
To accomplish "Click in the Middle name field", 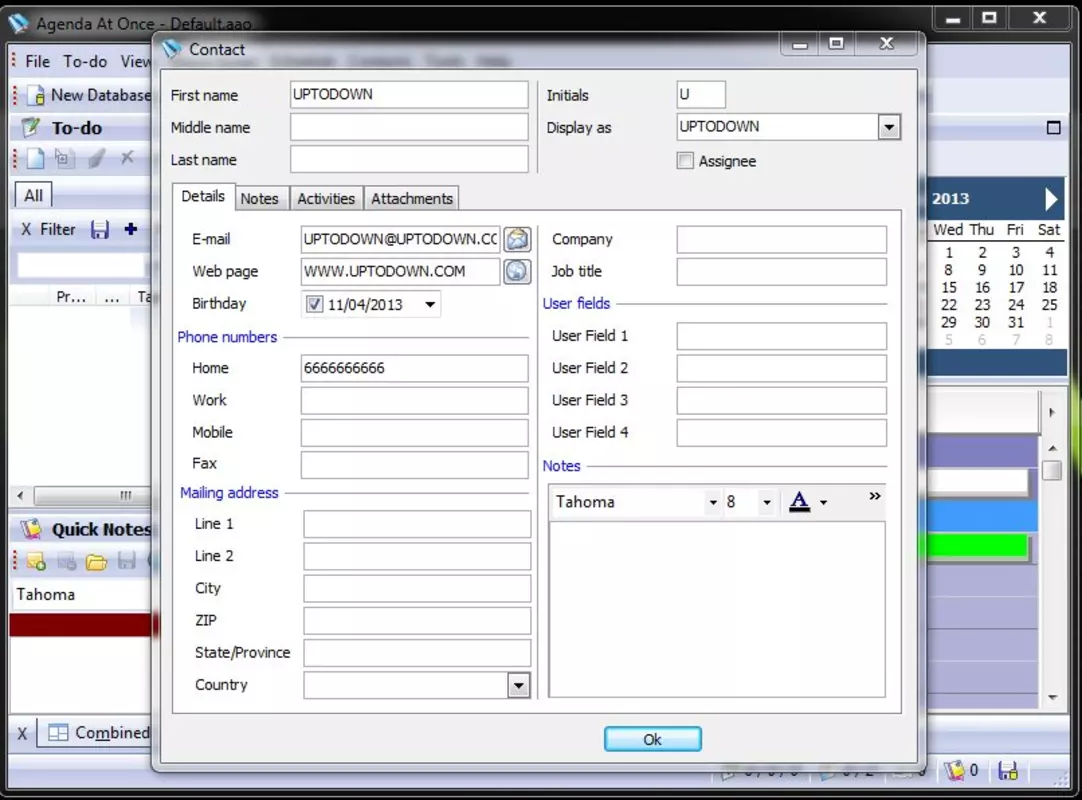I will [409, 127].
